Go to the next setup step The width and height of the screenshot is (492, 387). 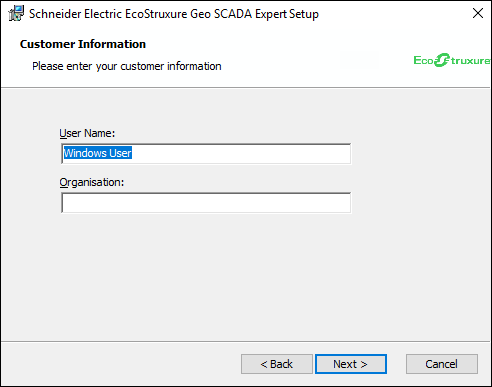pyautogui.click(x=351, y=364)
